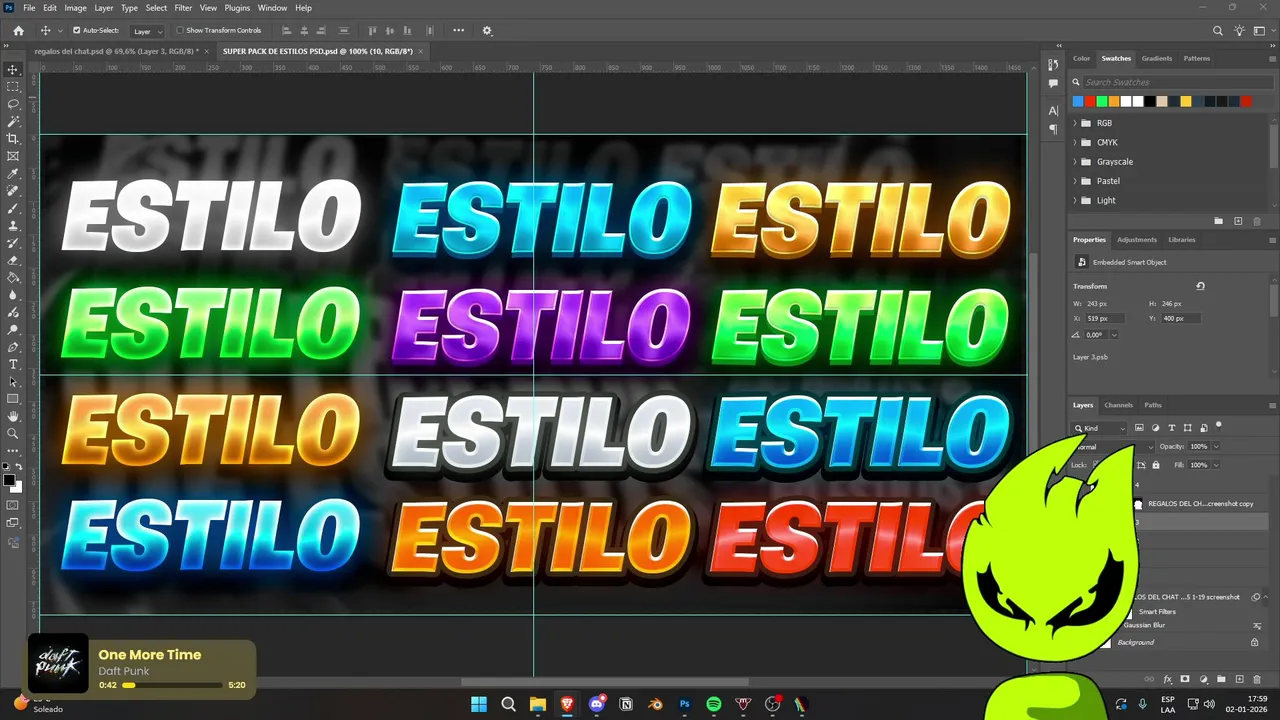Expand the Grayscale swatch group
The width and height of the screenshot is (1280, 720).
coord(1075,162)
